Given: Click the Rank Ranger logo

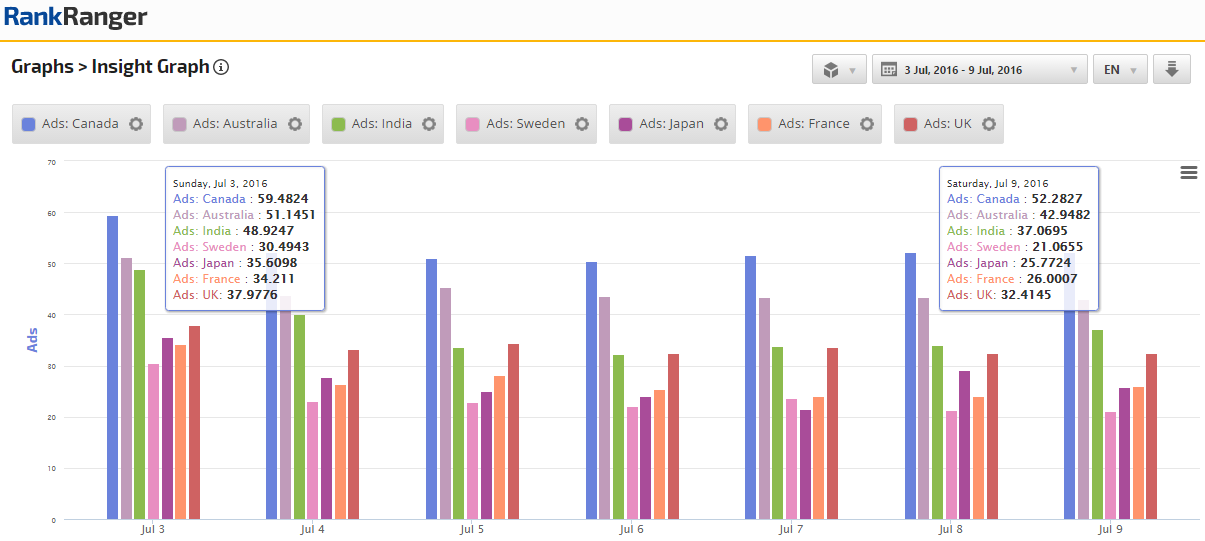Looking at the screenshot, I should click(75, 17).
